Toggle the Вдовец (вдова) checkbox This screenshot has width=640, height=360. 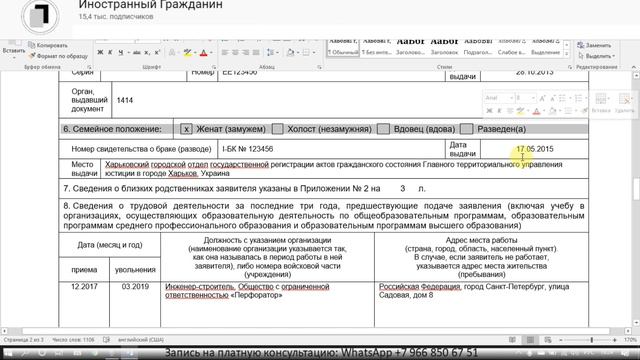pyautogui.click(x=383, y=129)
